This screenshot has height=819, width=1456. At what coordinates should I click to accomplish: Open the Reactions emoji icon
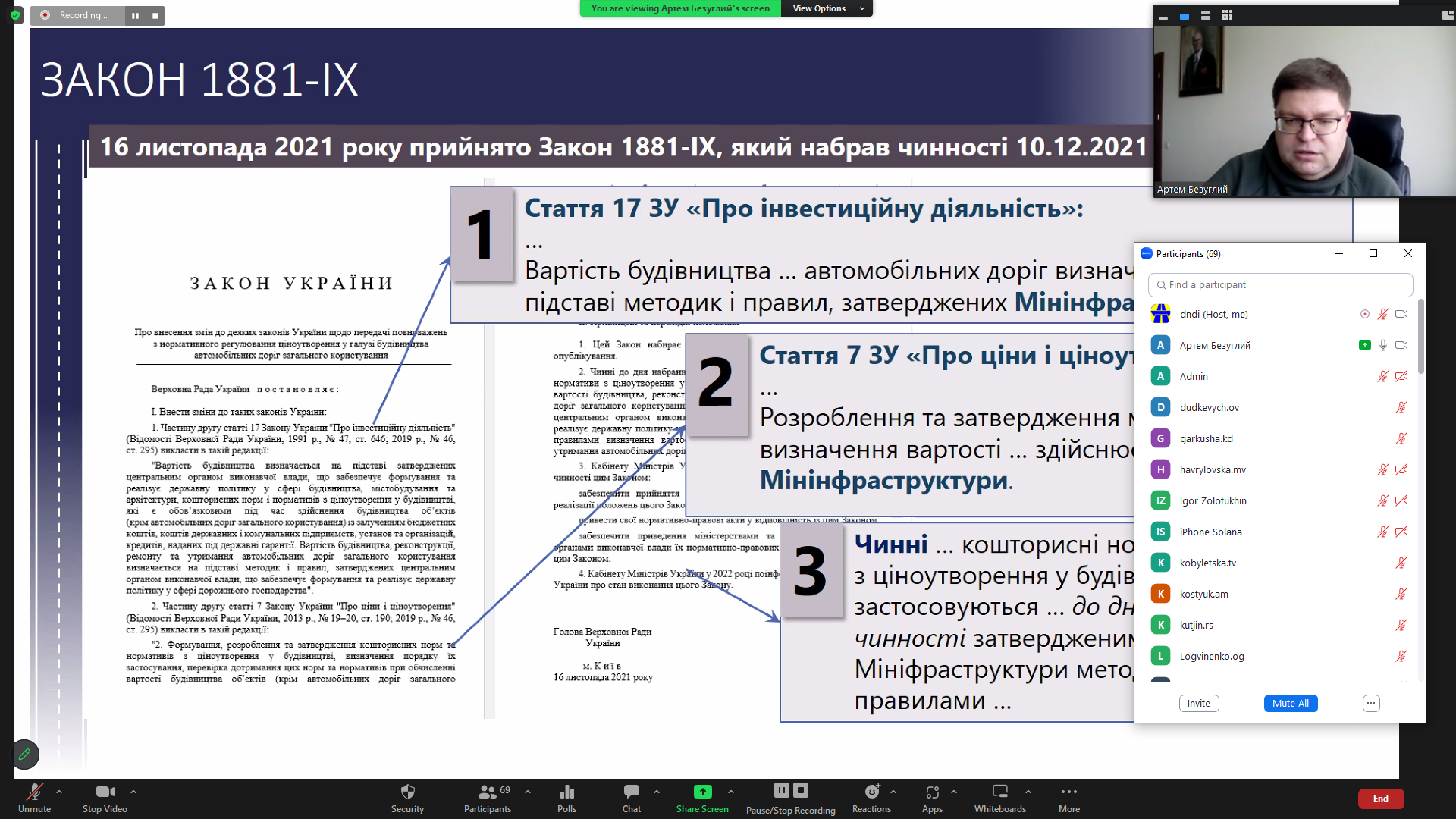point(871,792)
